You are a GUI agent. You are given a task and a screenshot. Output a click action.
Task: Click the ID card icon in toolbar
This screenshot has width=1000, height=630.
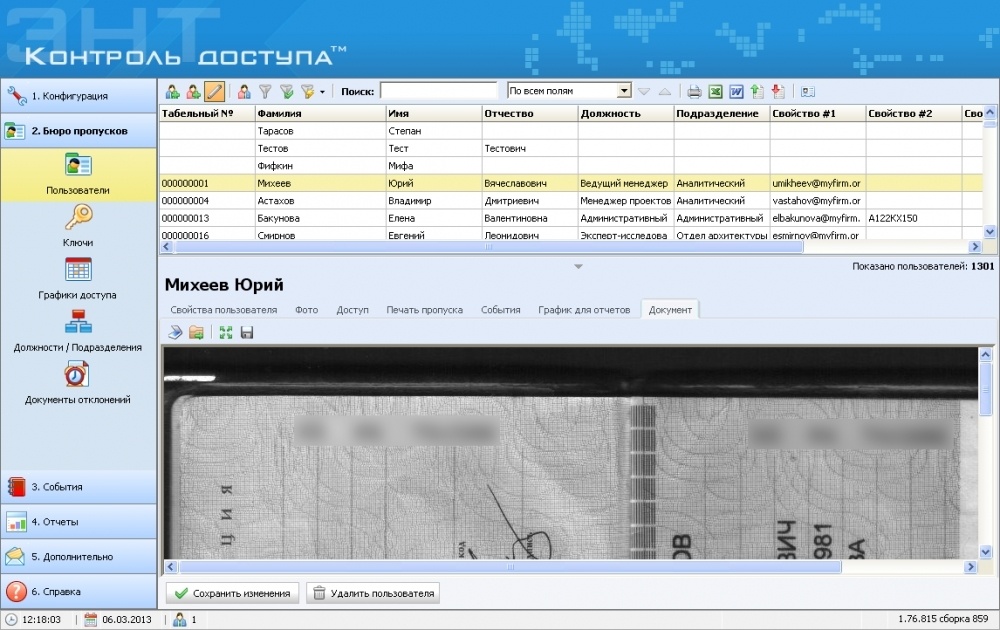pos(808,92)
